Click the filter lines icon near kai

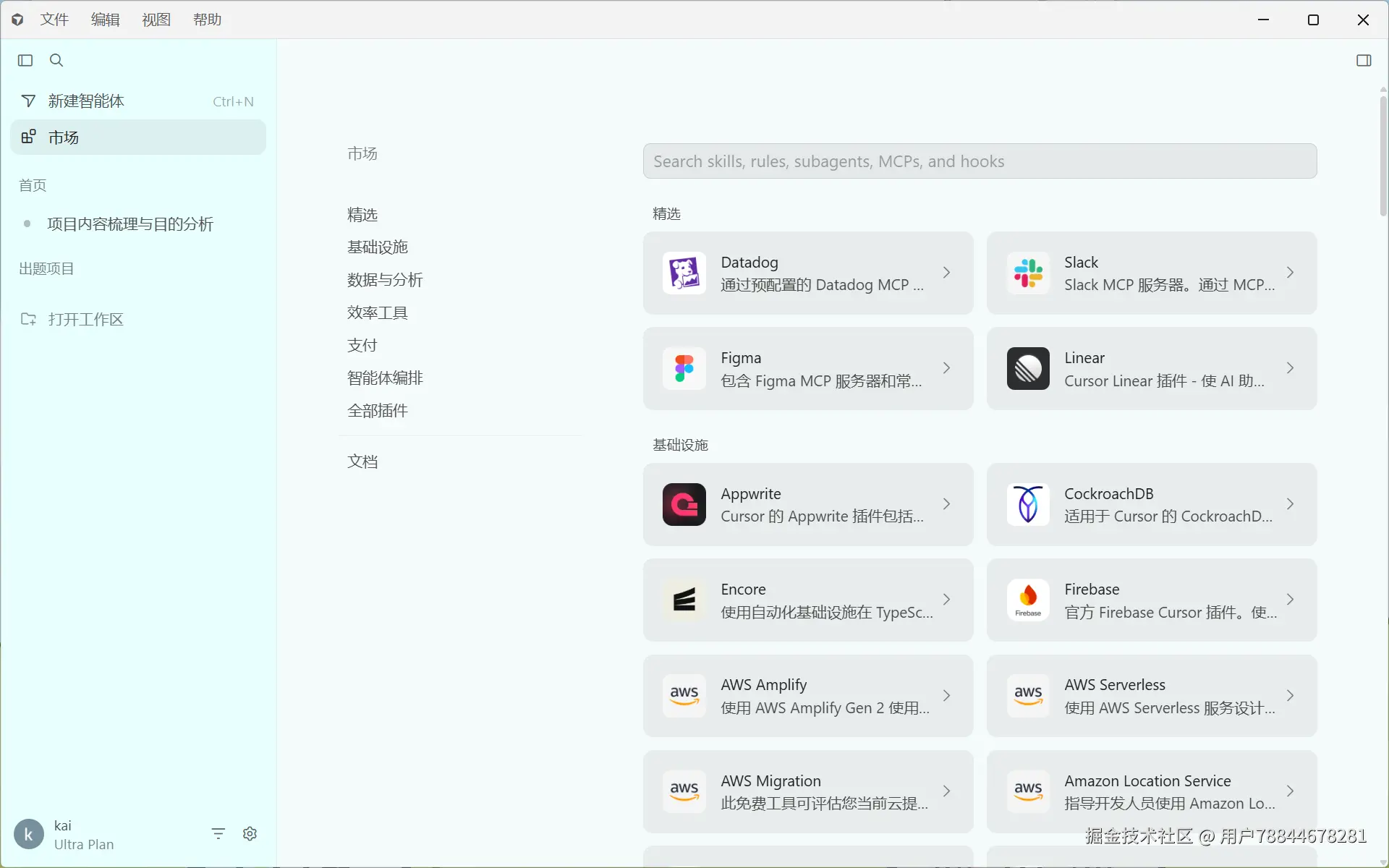point(218,833)
